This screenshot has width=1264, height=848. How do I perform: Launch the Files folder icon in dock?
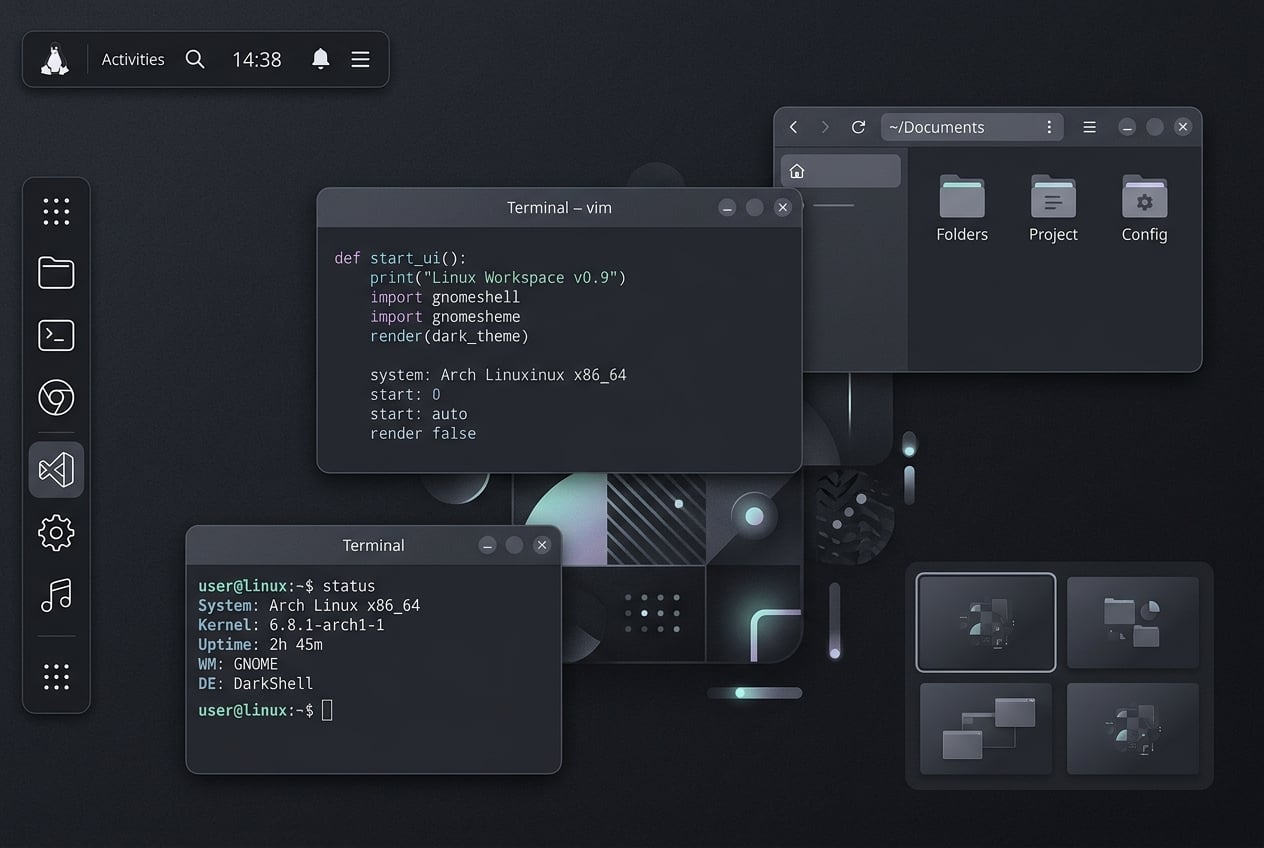click(56, 272)
